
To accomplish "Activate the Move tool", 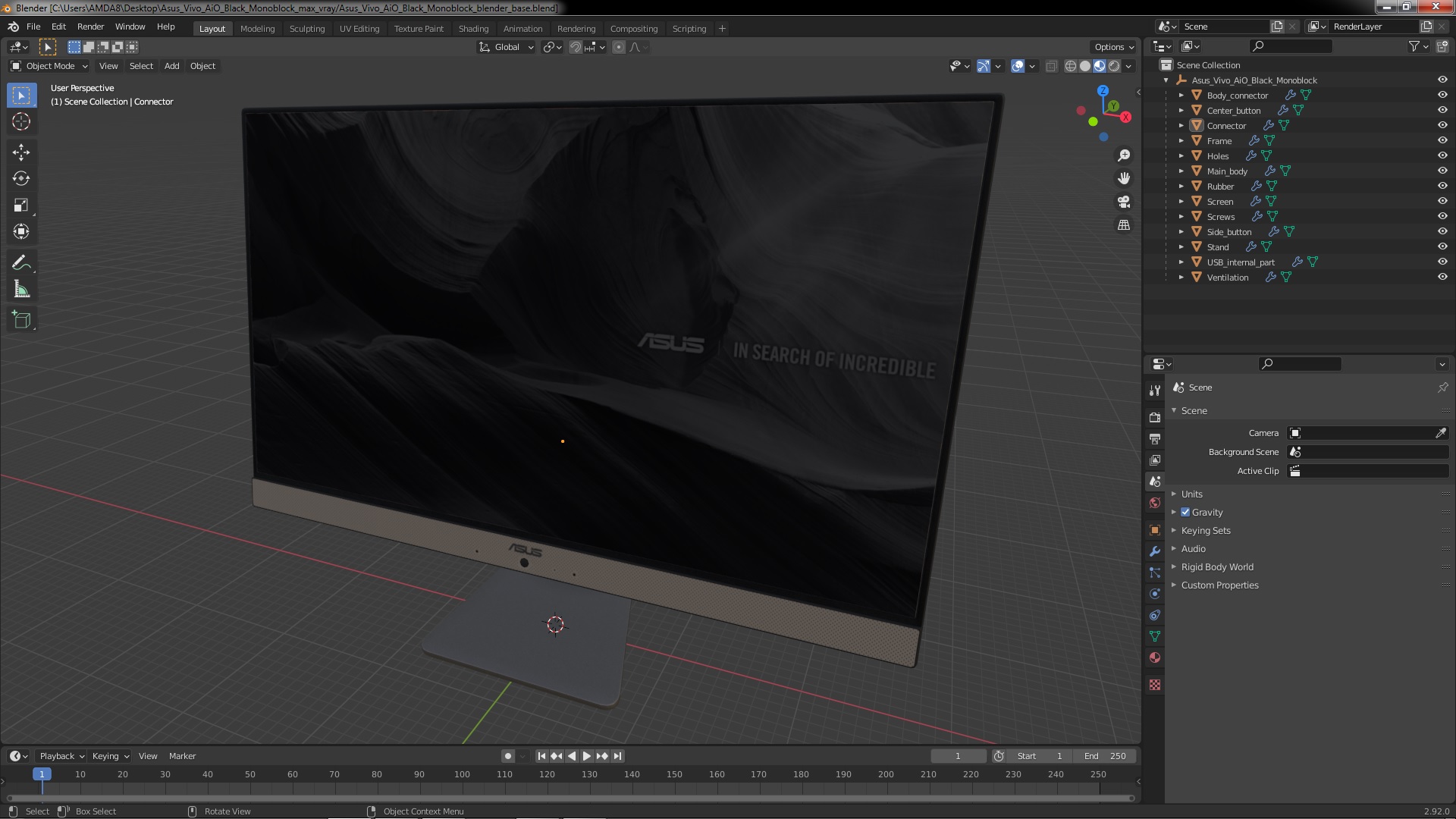I will pyautogui.click(x=21, y=152).
